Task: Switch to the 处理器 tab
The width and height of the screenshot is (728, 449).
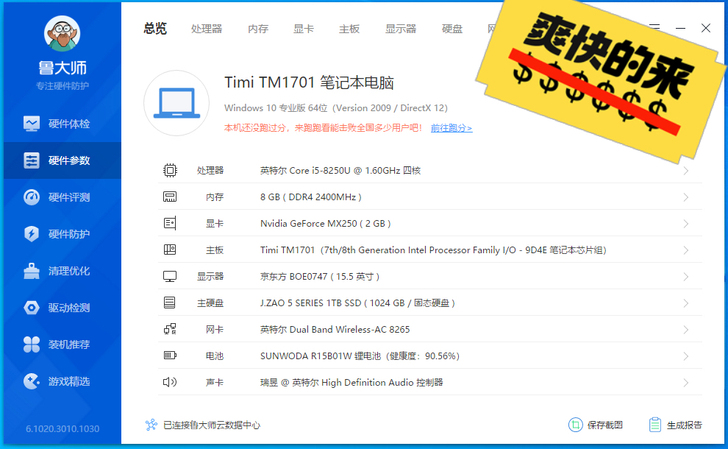Action: [x=207, y=29]
